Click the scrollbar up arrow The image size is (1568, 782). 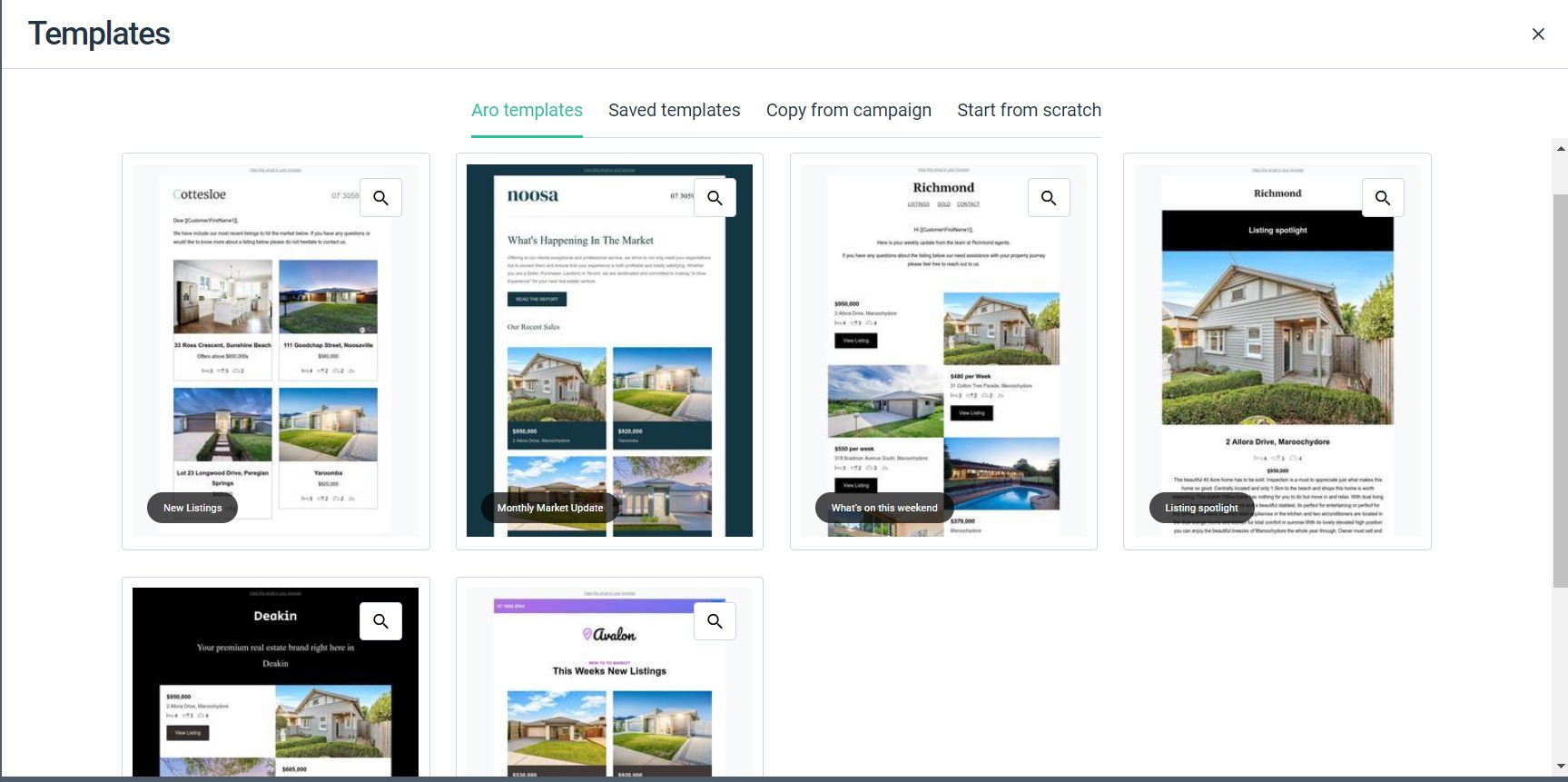pyautogui.click(x=1560, y=148)
